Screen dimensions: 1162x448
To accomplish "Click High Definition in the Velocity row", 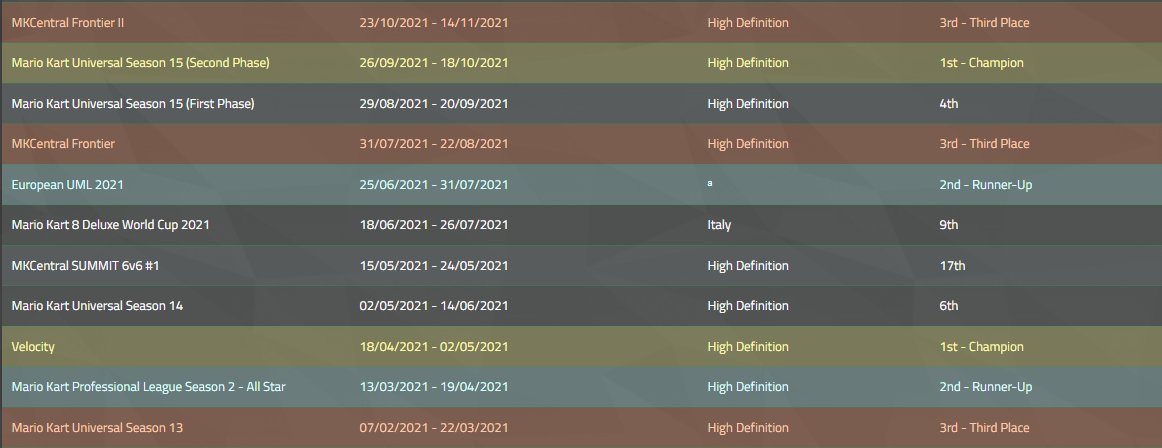I will 748,347.
